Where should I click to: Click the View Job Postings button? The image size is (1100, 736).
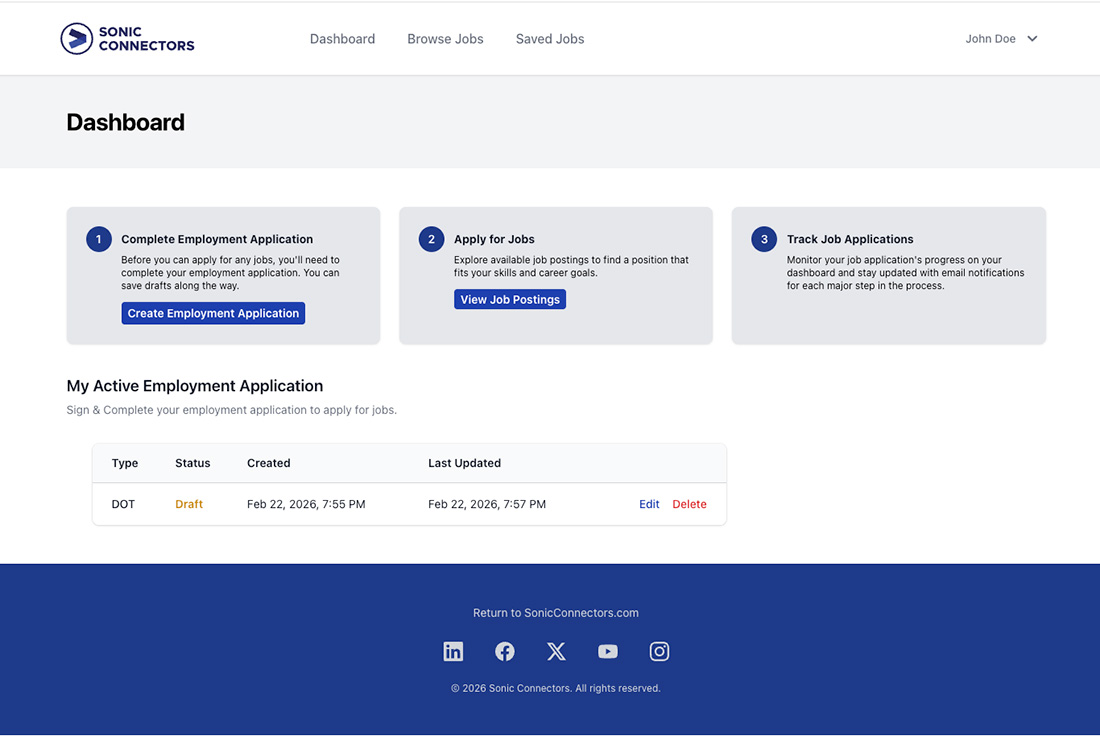coord(510,300)
